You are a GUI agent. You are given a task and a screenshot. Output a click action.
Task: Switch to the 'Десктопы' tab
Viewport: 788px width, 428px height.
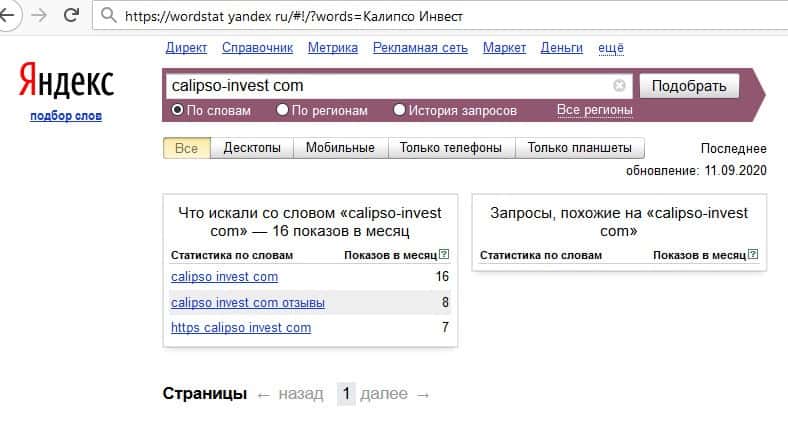pos(252,148)
